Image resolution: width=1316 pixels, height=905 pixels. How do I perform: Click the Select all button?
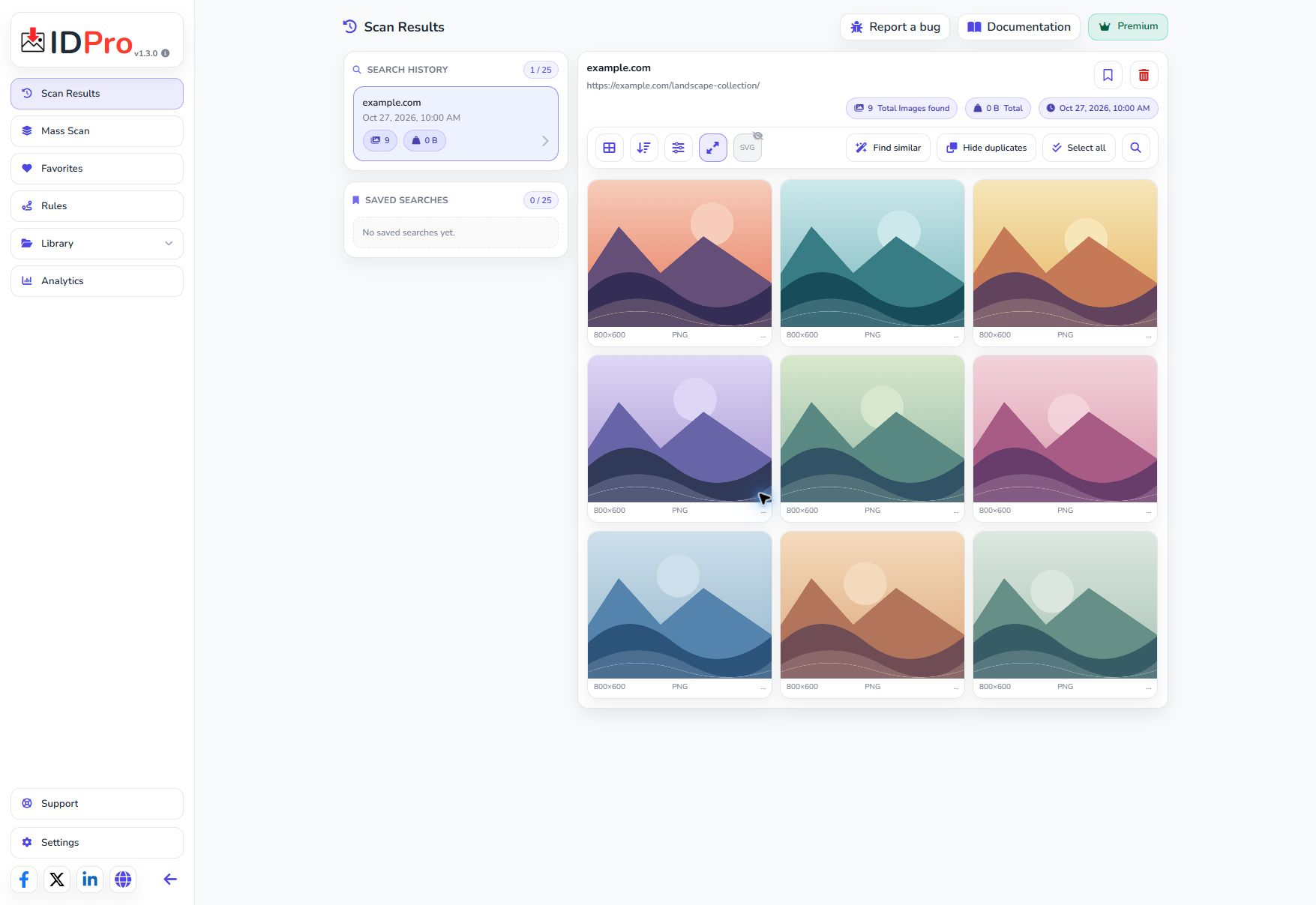[1078, 148]
